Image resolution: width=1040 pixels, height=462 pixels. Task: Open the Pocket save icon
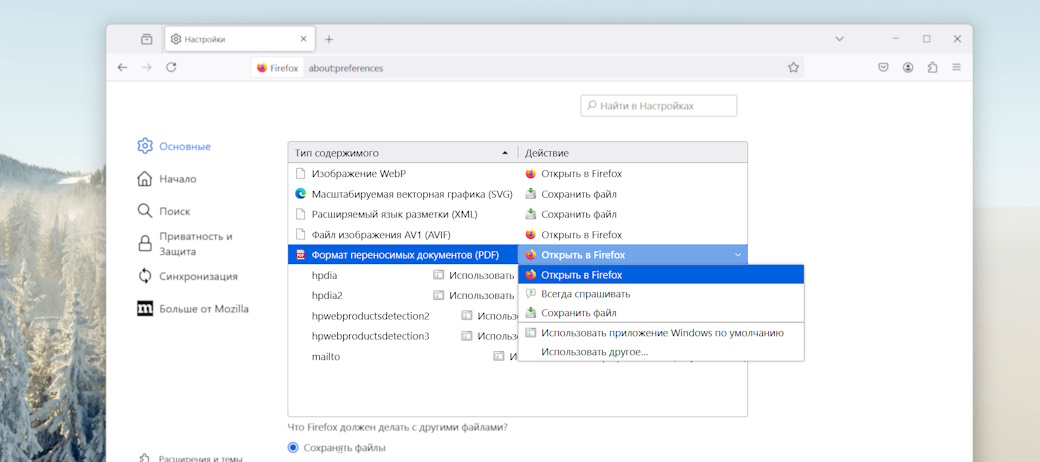884,67
